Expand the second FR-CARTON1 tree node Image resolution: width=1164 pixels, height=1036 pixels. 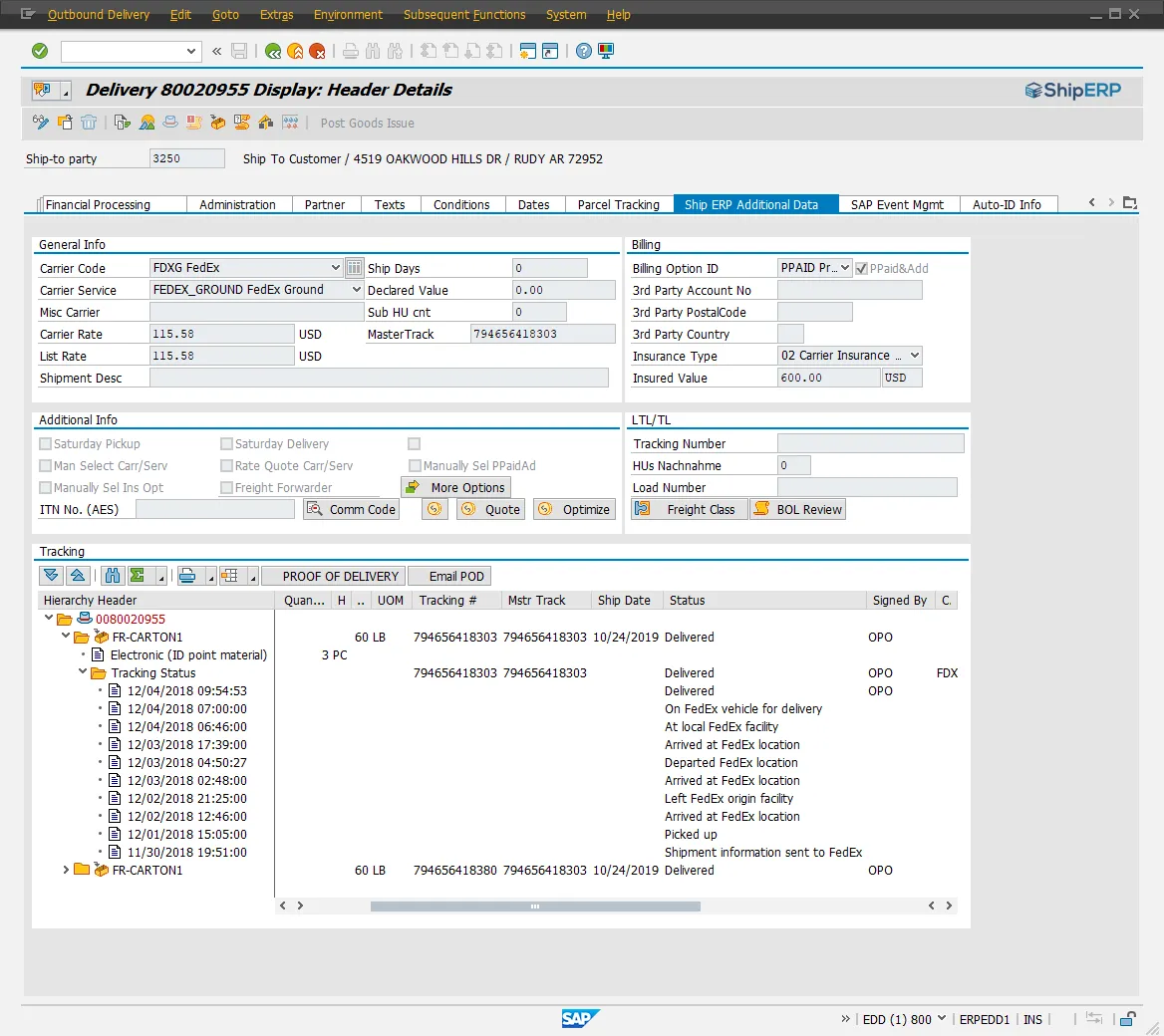67,871
